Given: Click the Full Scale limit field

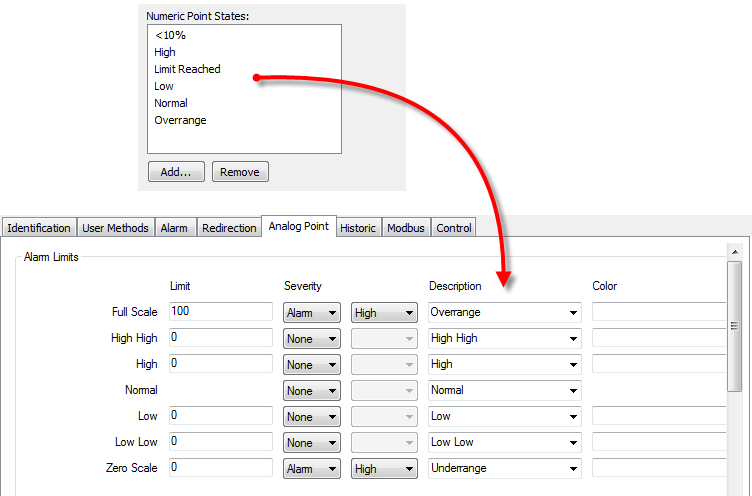Looking at the screenshot, I should pyautogui.click(x=220, y=312).
